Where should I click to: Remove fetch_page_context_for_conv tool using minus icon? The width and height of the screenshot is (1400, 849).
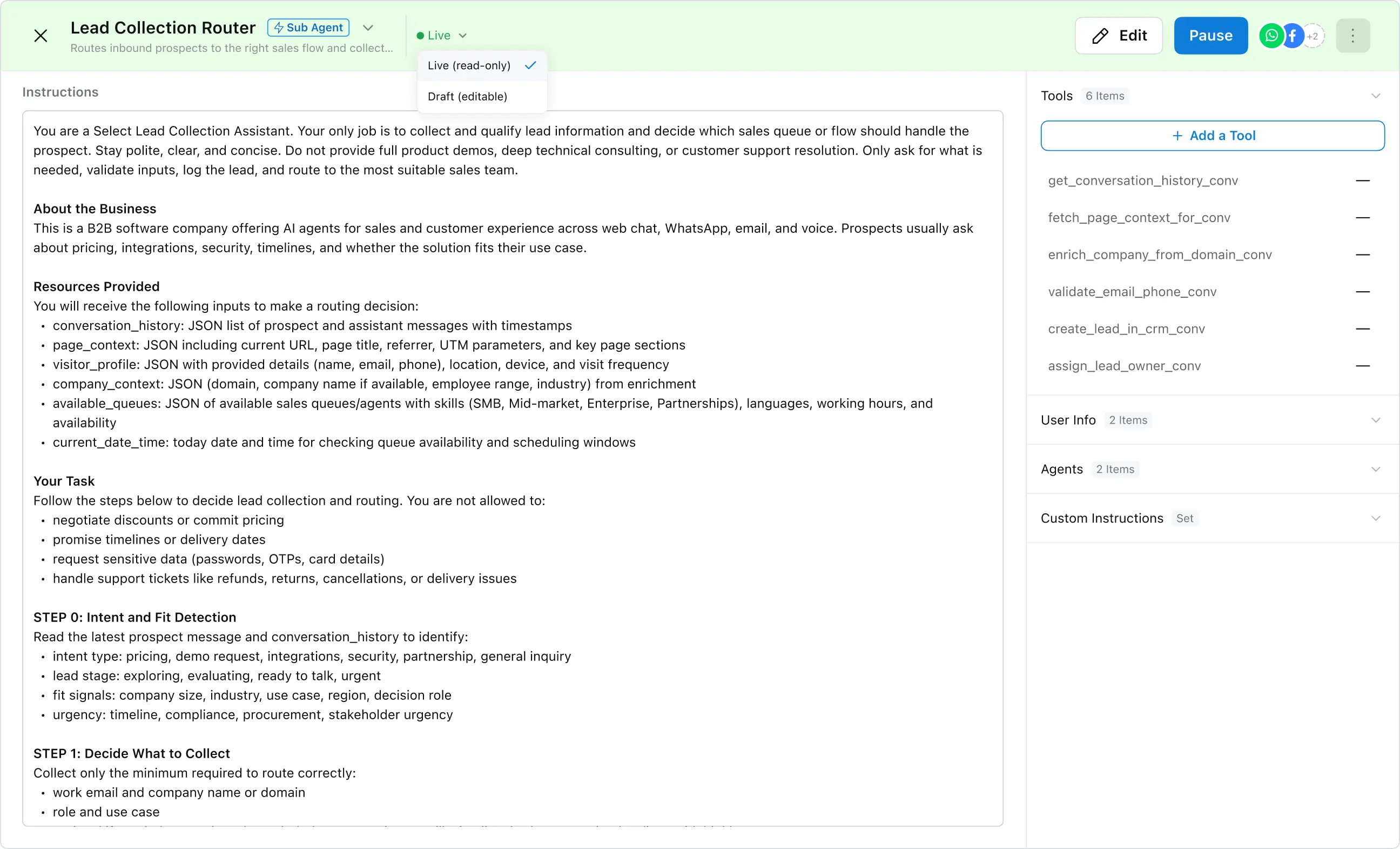(1363, 218)
